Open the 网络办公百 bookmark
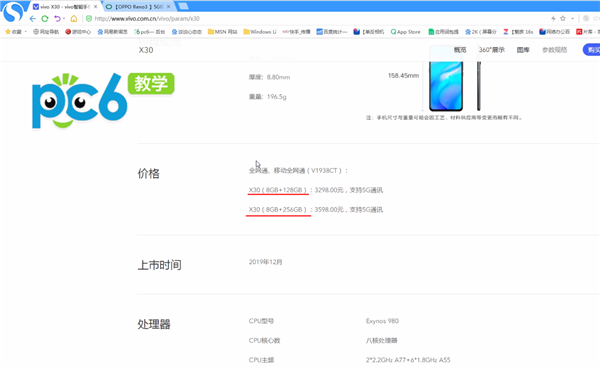Viewport: 600px width, 369px height. point(554,32)
